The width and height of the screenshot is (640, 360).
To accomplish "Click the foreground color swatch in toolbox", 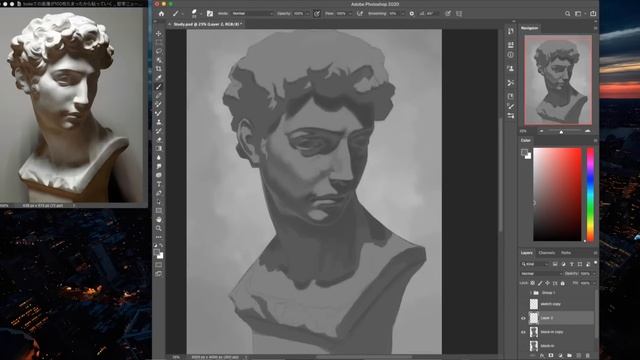I will 157,253.
